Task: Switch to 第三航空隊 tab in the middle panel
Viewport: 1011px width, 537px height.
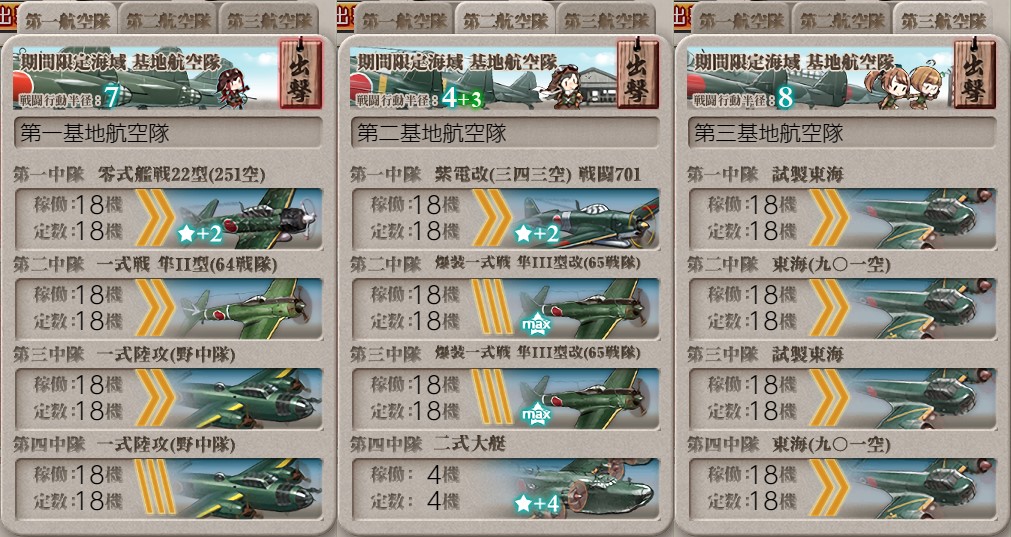Action: coord(606,19)
